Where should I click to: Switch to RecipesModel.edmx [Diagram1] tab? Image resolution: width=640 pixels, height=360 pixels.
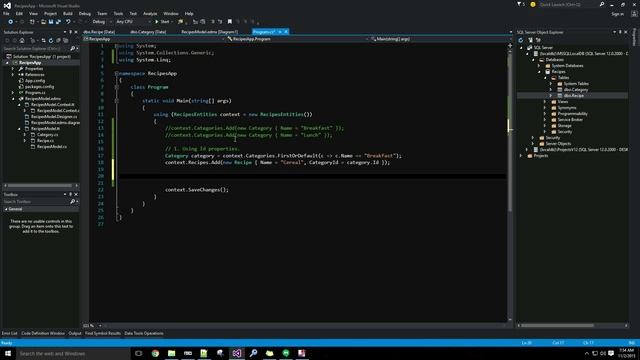209,32
